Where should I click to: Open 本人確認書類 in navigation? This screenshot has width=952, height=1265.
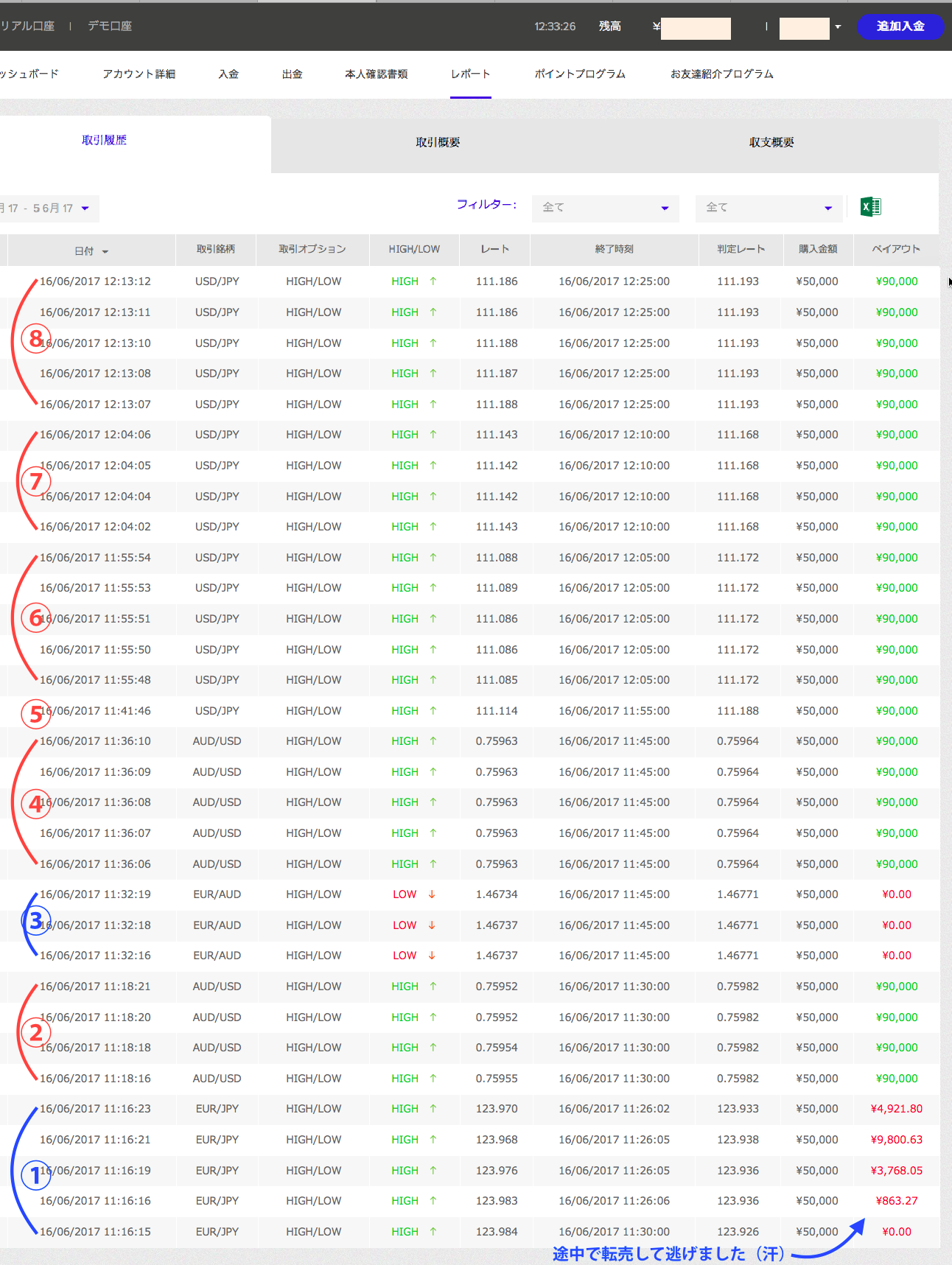coord(376,74)
